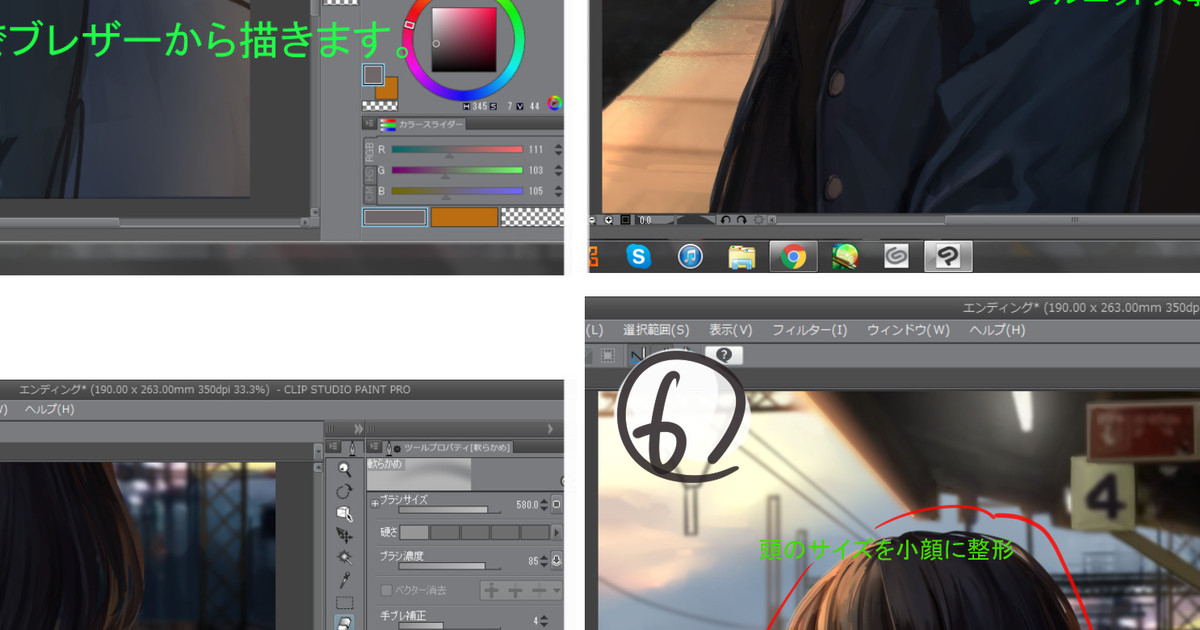The height and width of the screenshot is (630, 1200).
Task: Open brush size dynamics settings button
Action: point(557,505)
